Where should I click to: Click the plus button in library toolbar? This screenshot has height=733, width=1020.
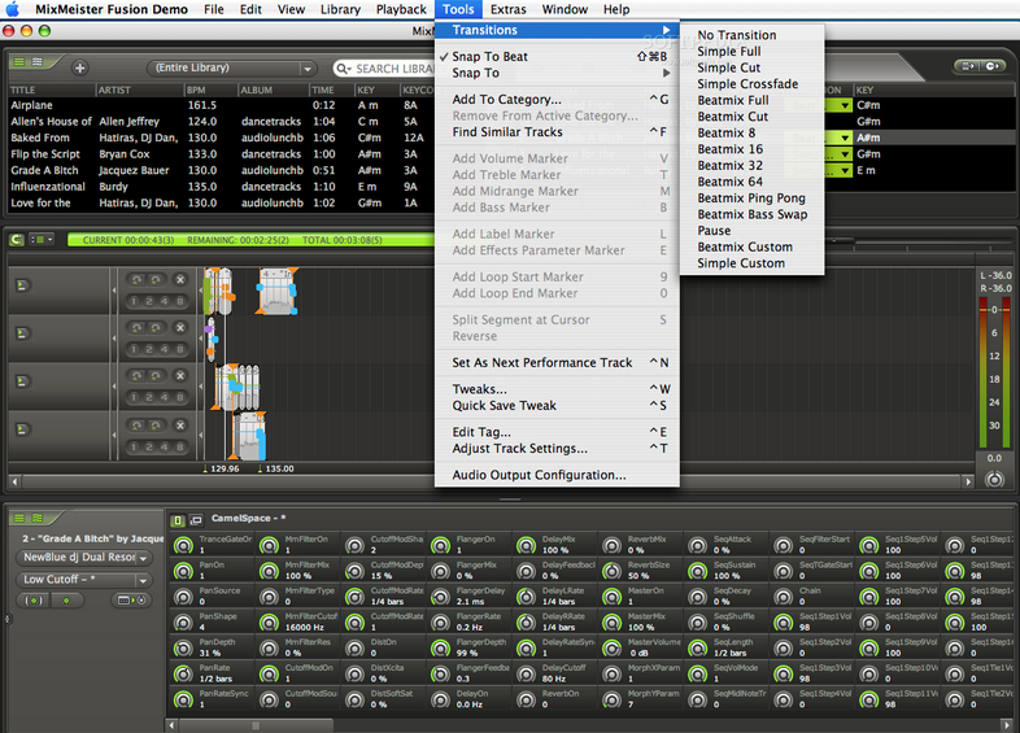point(80,68)
